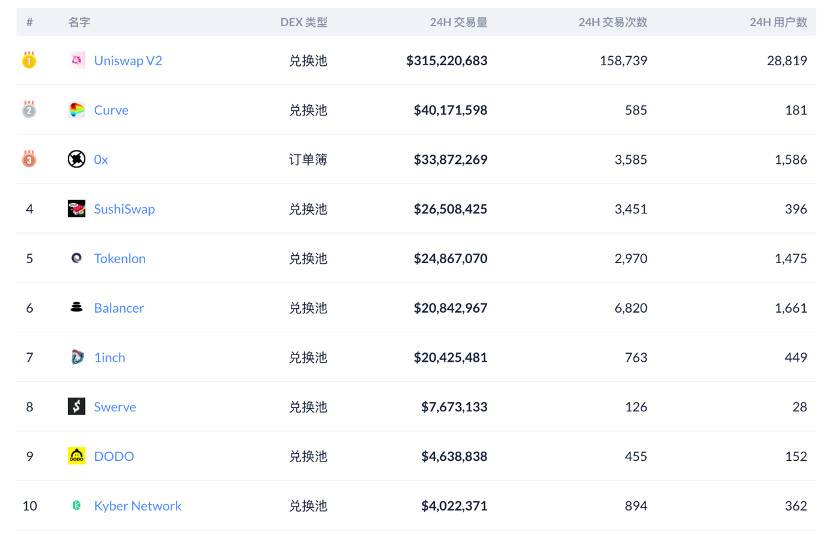Viewport: 830px width, 534px height.
Task: Click the Kyber Network green logo icon
Action: click(76, 506)
